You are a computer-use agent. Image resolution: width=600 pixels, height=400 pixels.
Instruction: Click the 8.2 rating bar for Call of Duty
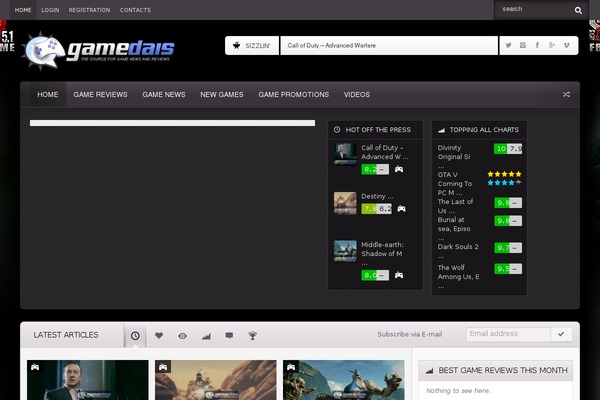click(375, 169)
